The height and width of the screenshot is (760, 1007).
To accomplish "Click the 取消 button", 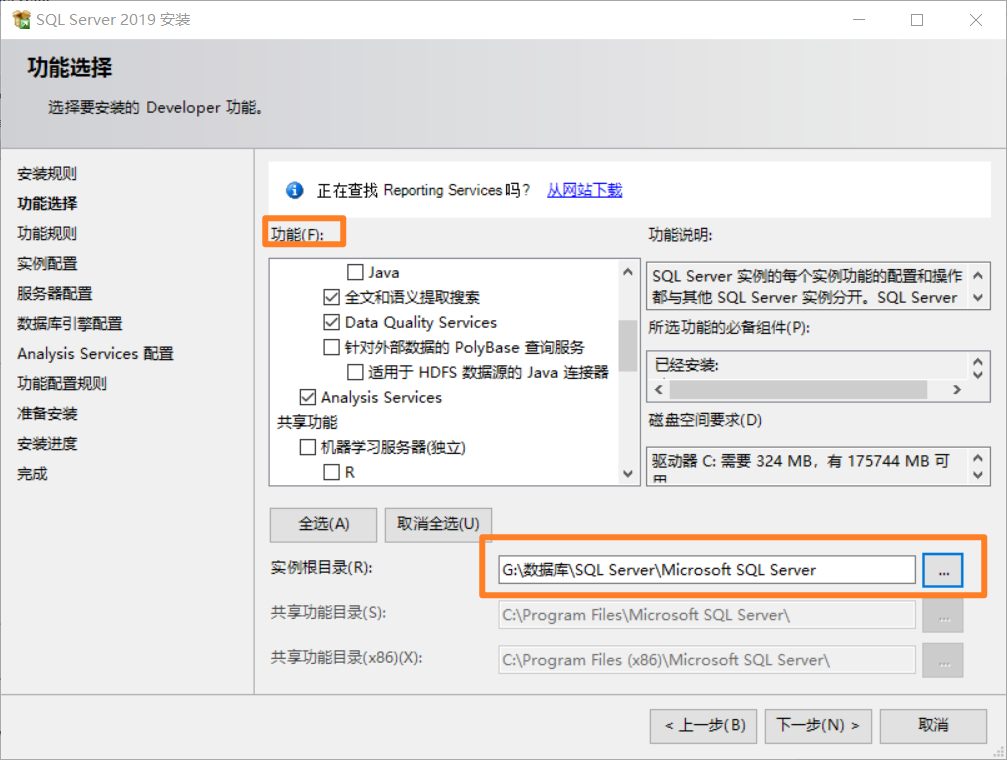I will [933, 726].
